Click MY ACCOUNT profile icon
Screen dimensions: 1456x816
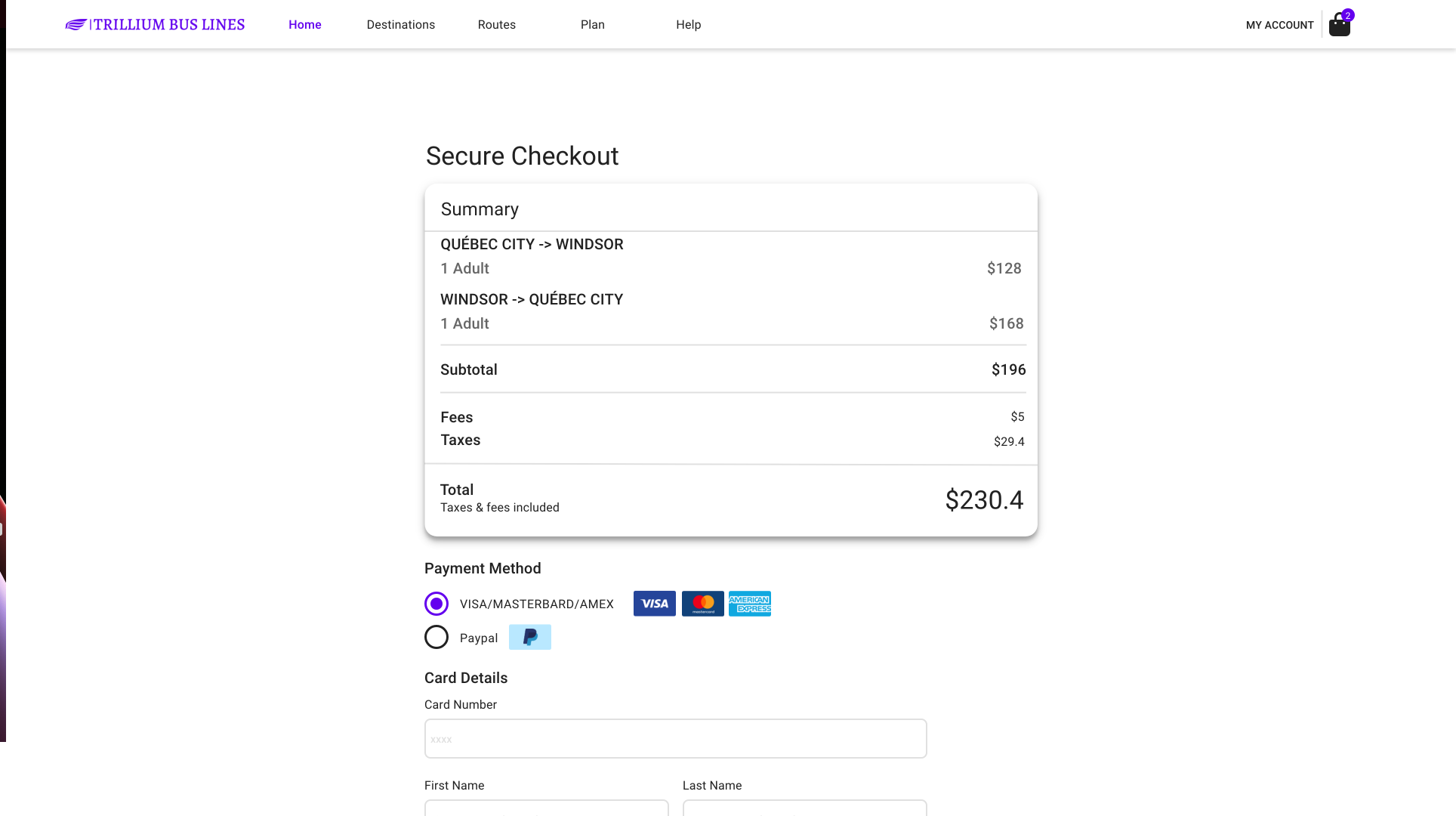point(1280,25)
